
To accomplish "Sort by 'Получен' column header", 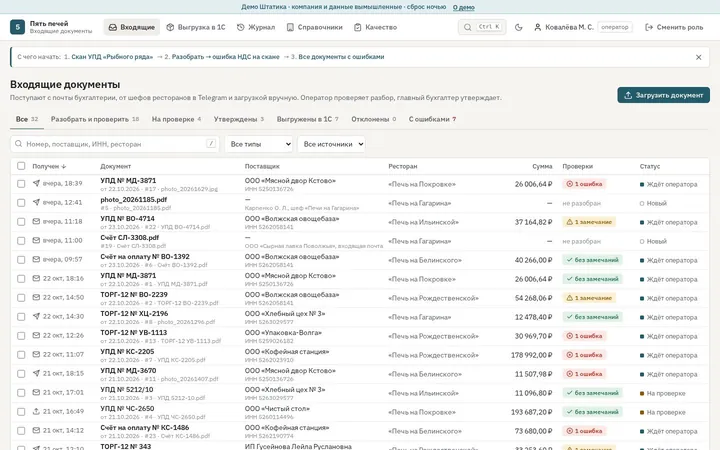I will coord(49,166).
